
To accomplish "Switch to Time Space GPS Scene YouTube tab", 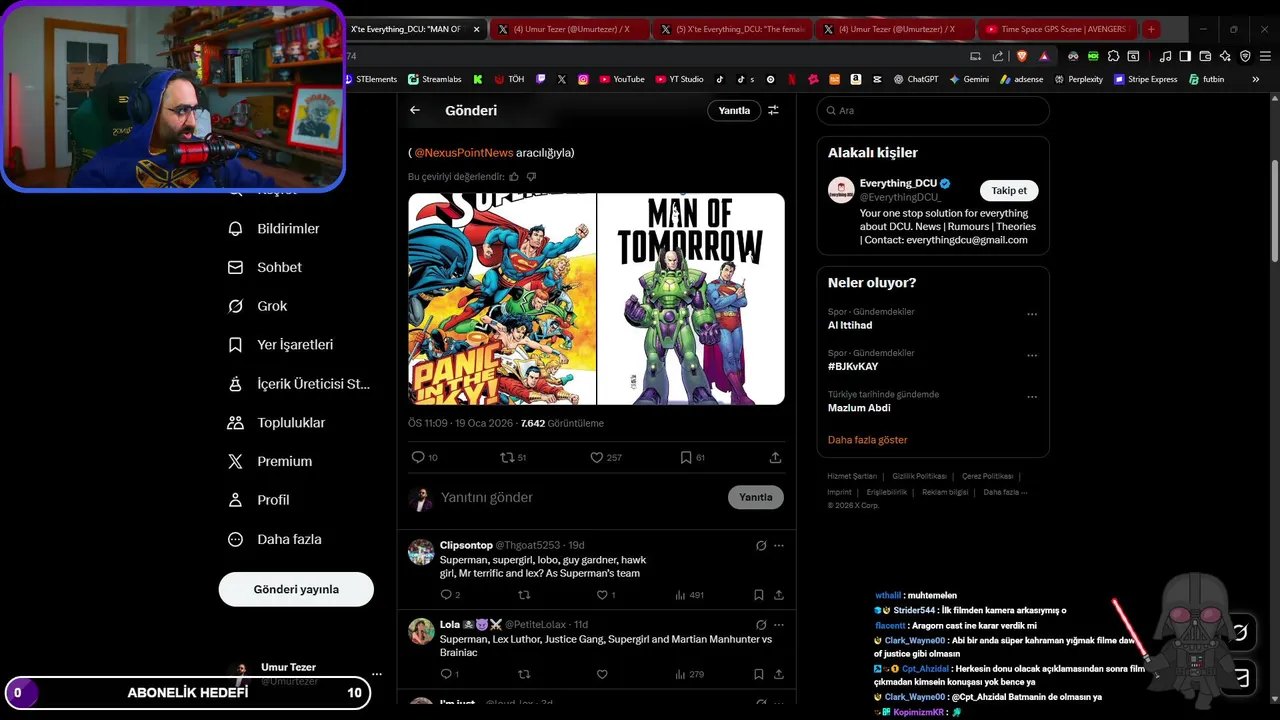I will click(x=1059, y=29).
